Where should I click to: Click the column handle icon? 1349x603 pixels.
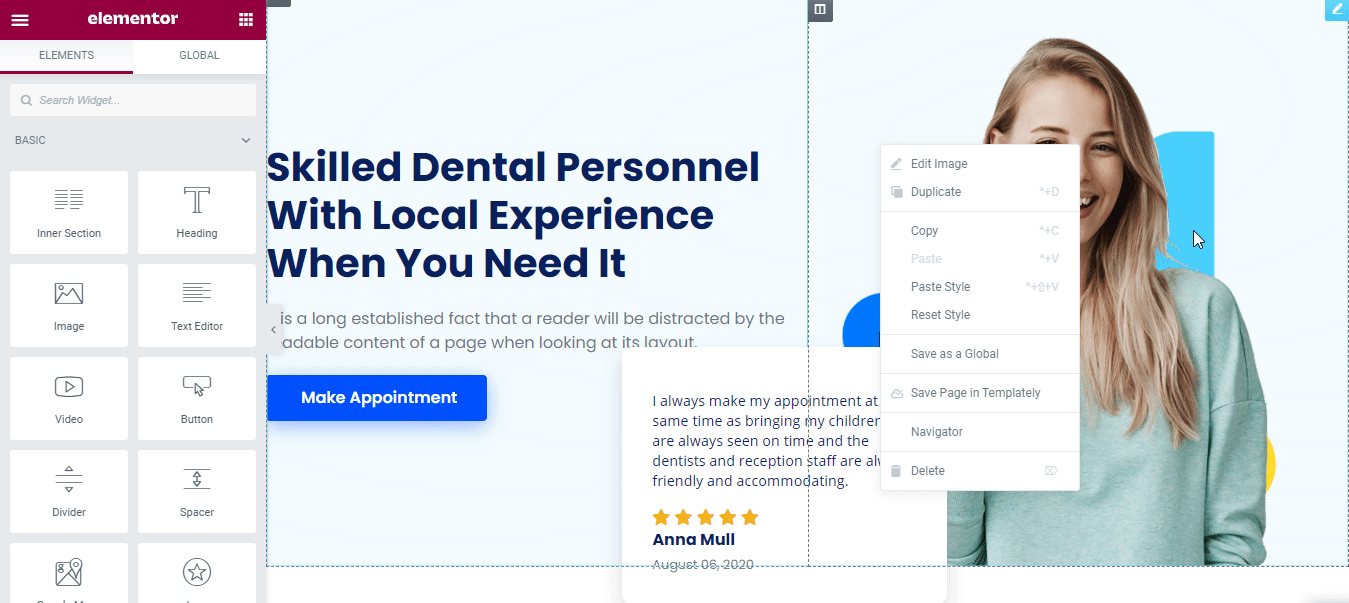pos(820,10)
